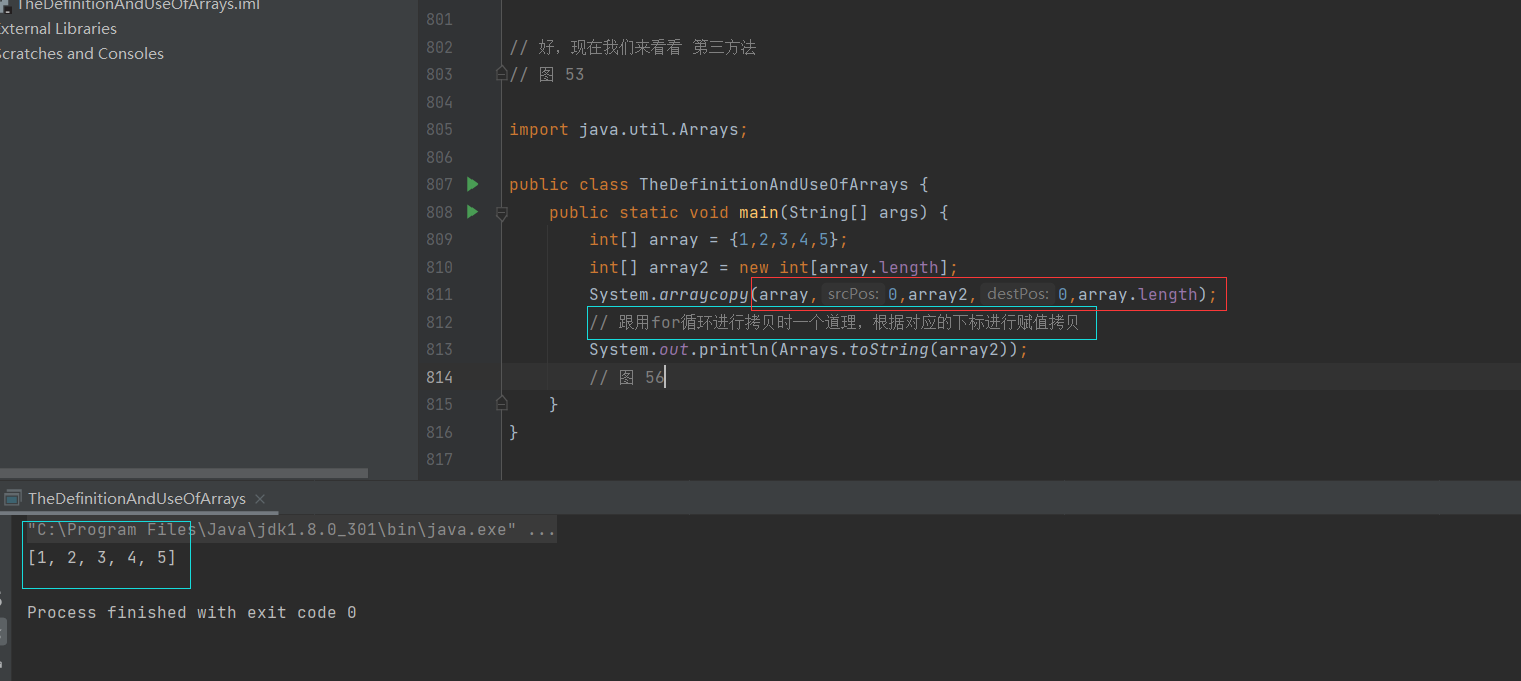Click line number 817 in gutter
Image resolution: width=1521 pixels, height=681 pixels.
point(439,459)
